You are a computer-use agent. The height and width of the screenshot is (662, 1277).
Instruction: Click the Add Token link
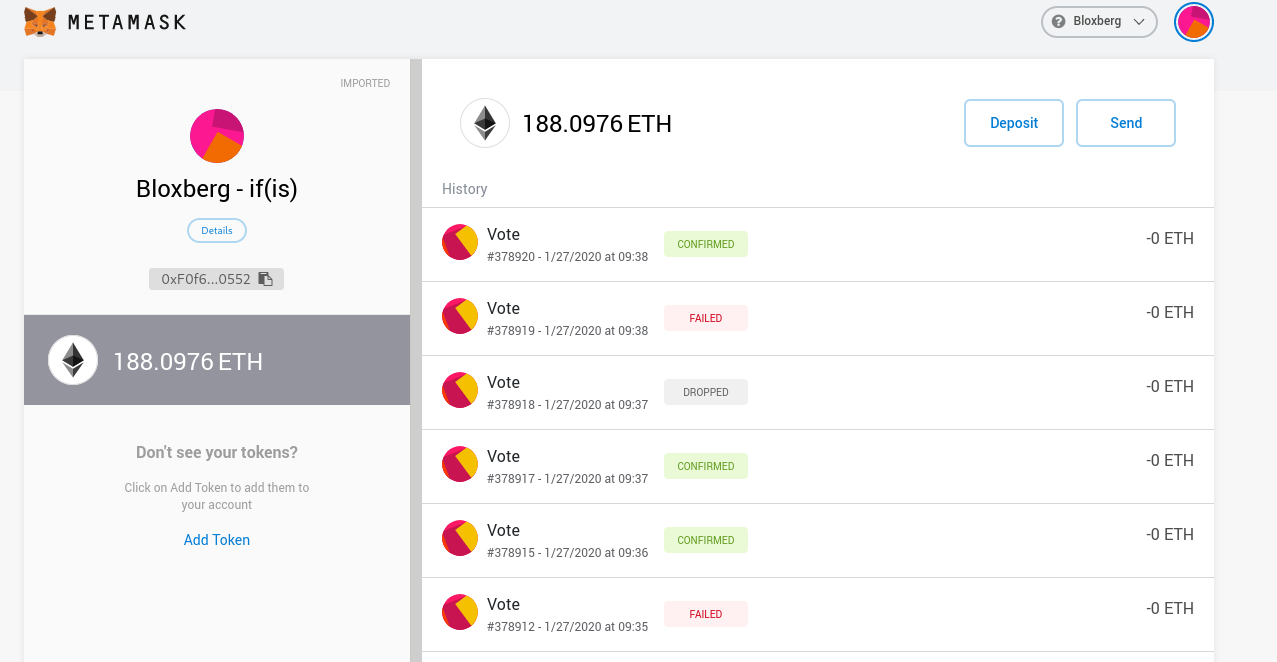(x=217, y=540)
